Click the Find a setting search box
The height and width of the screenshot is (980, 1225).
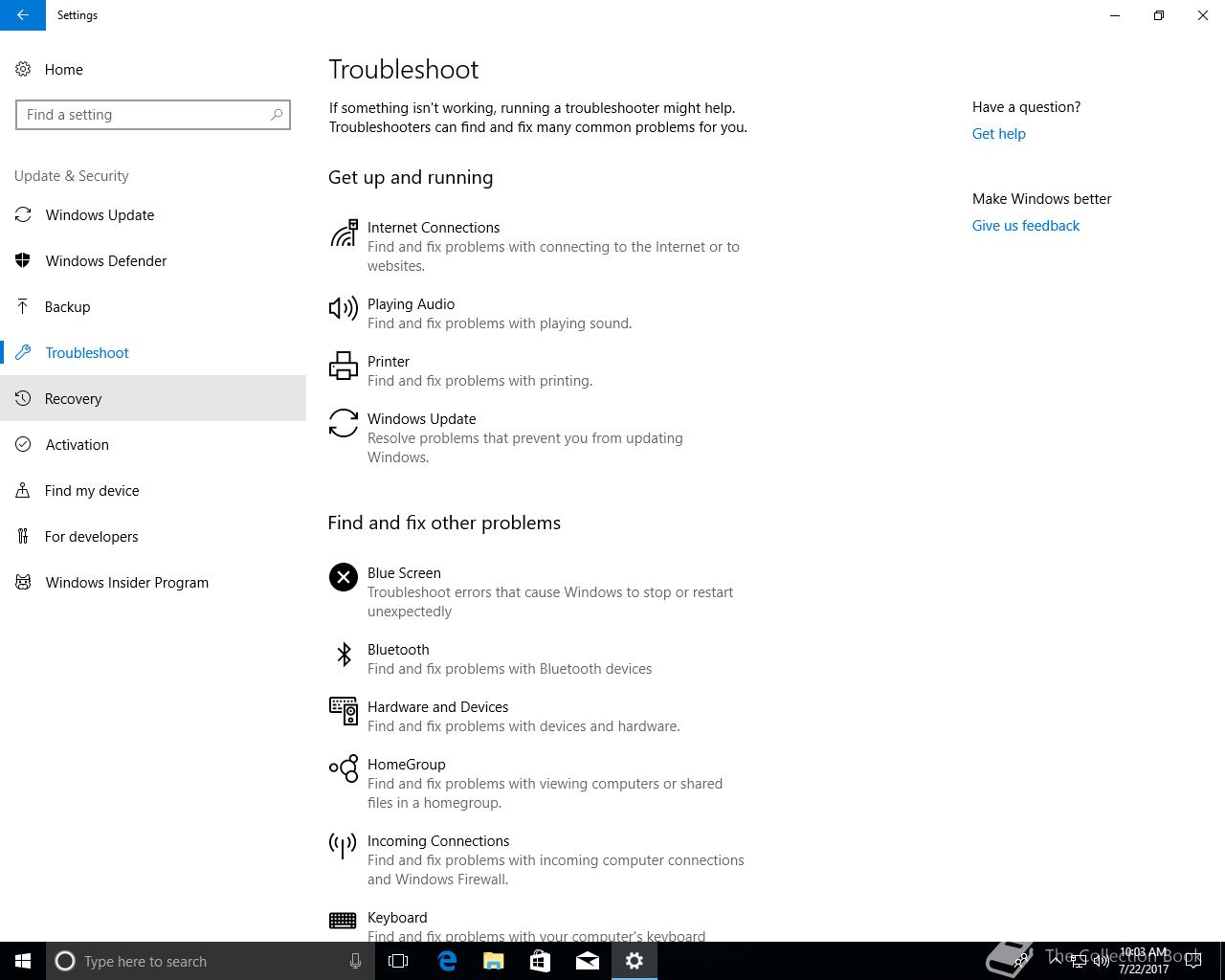[x=153, y=115]
